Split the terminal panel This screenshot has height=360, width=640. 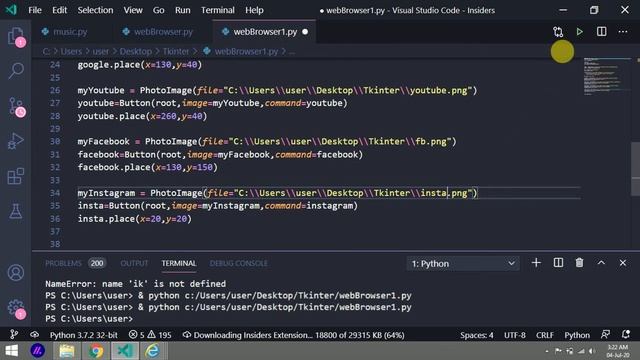(558, 263)
